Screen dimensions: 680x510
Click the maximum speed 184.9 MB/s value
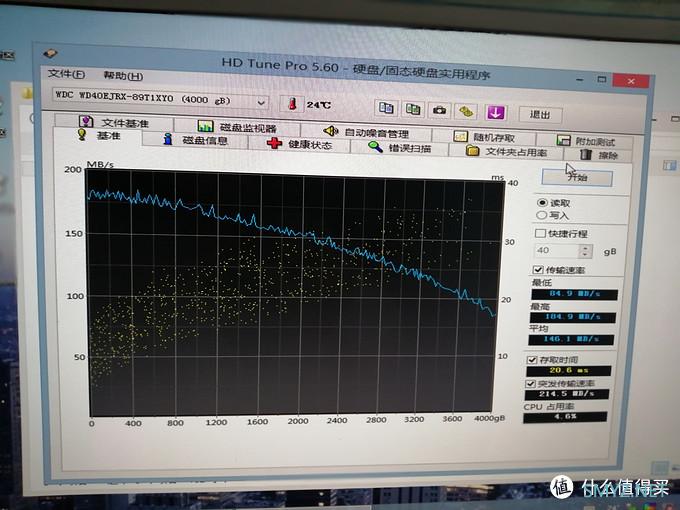point(572,317)
